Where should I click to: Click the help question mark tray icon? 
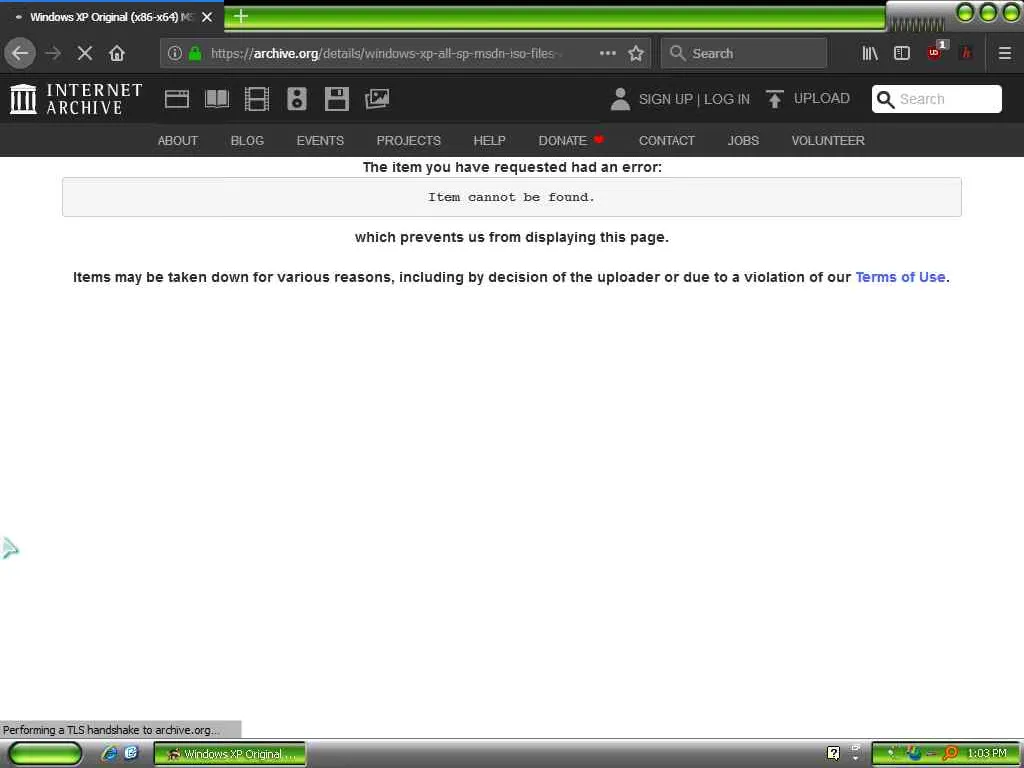(833, 753)
